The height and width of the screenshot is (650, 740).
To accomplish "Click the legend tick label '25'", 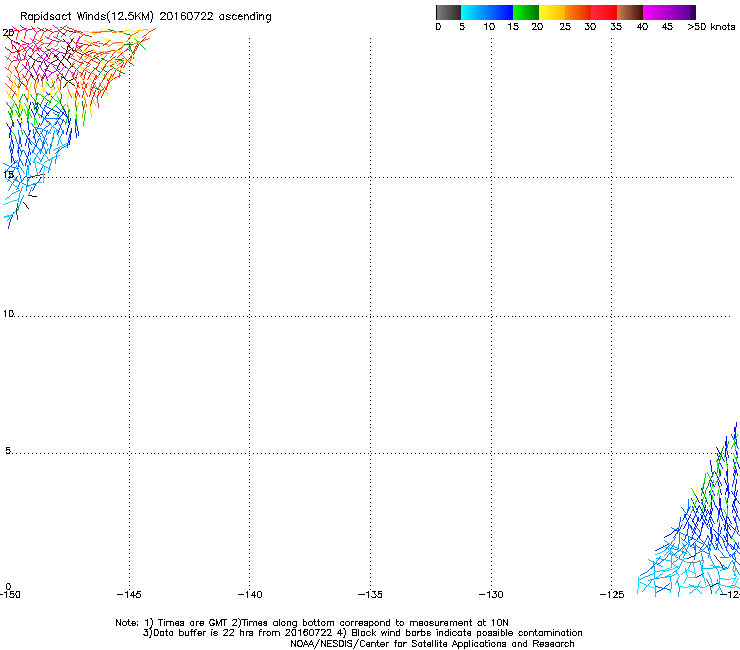I will click(x=565, y=27).
